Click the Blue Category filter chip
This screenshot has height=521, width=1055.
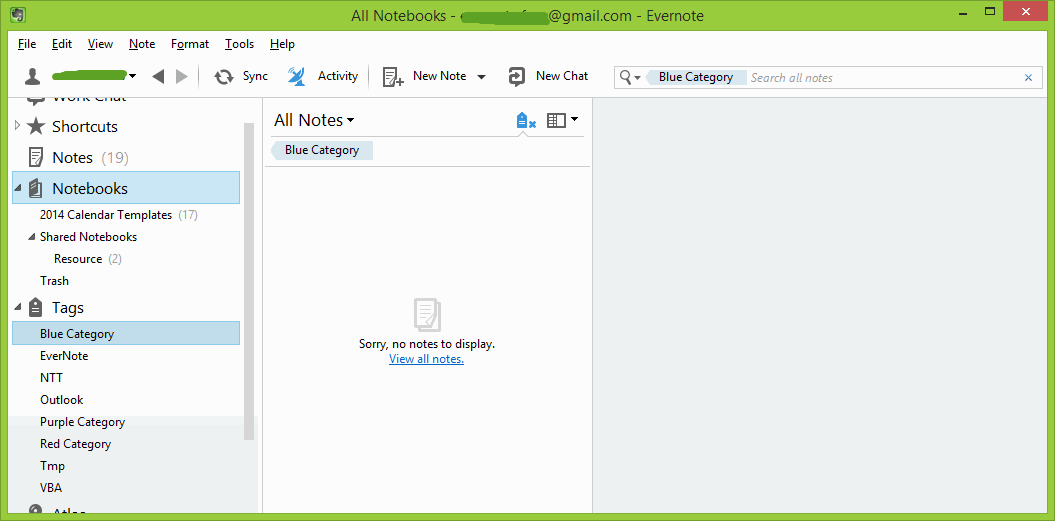(x=322, y=150)
